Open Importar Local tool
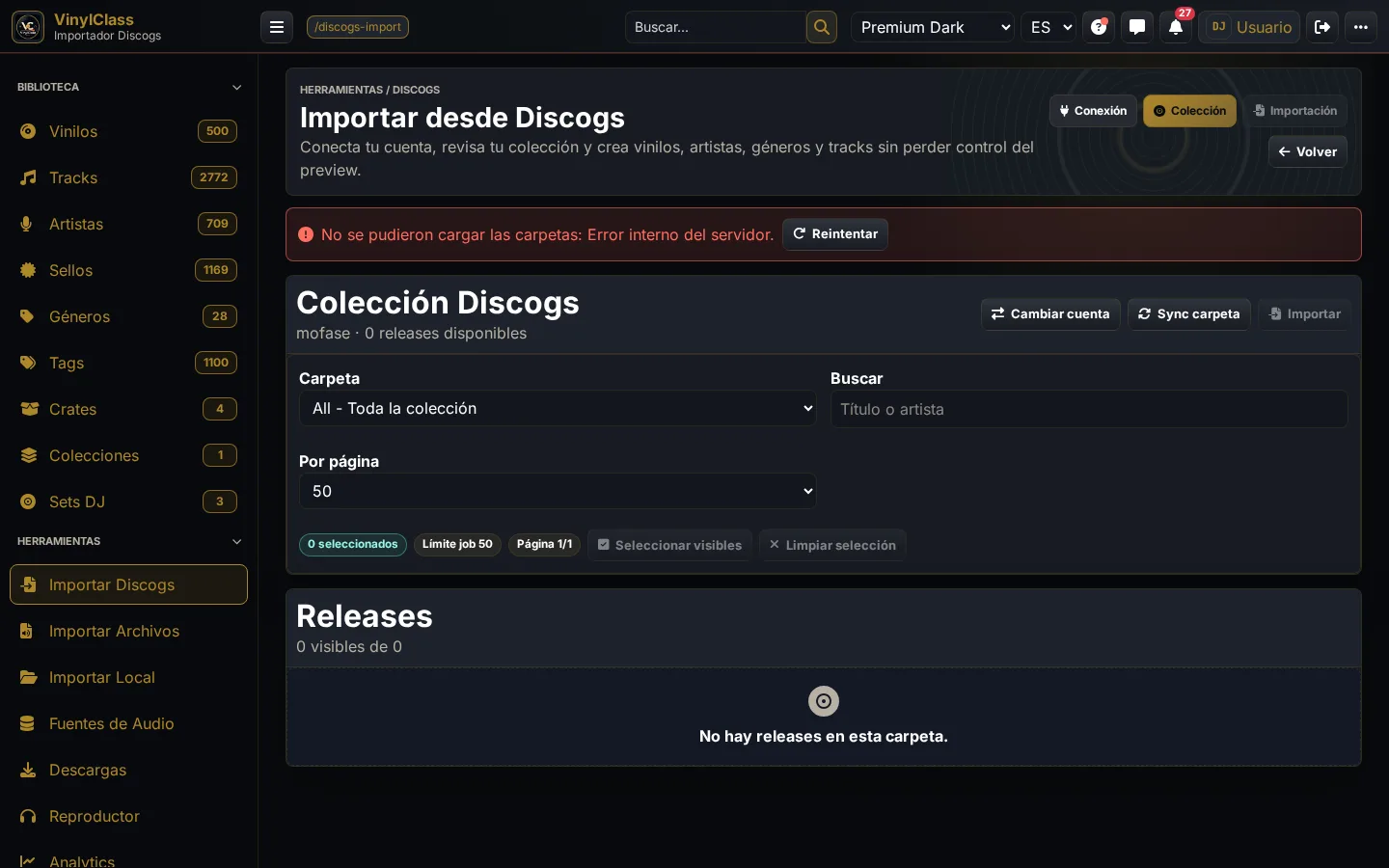1389x868 pixels. [128, 677]
